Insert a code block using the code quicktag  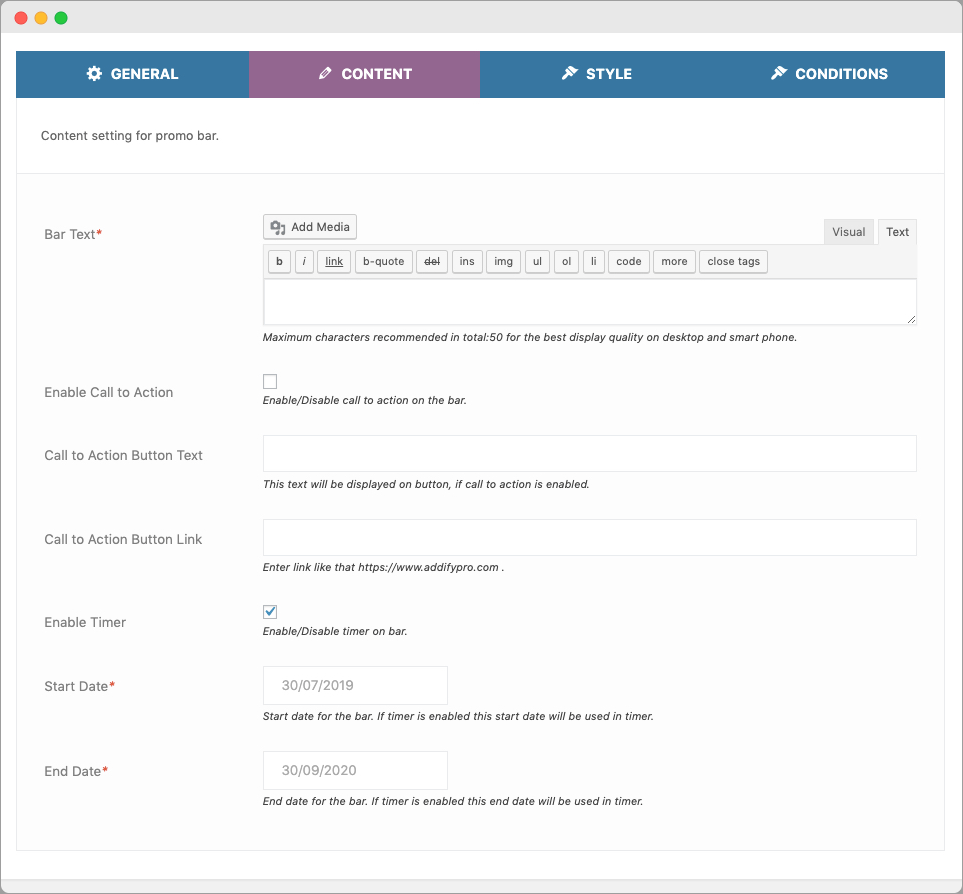[628, 261]
